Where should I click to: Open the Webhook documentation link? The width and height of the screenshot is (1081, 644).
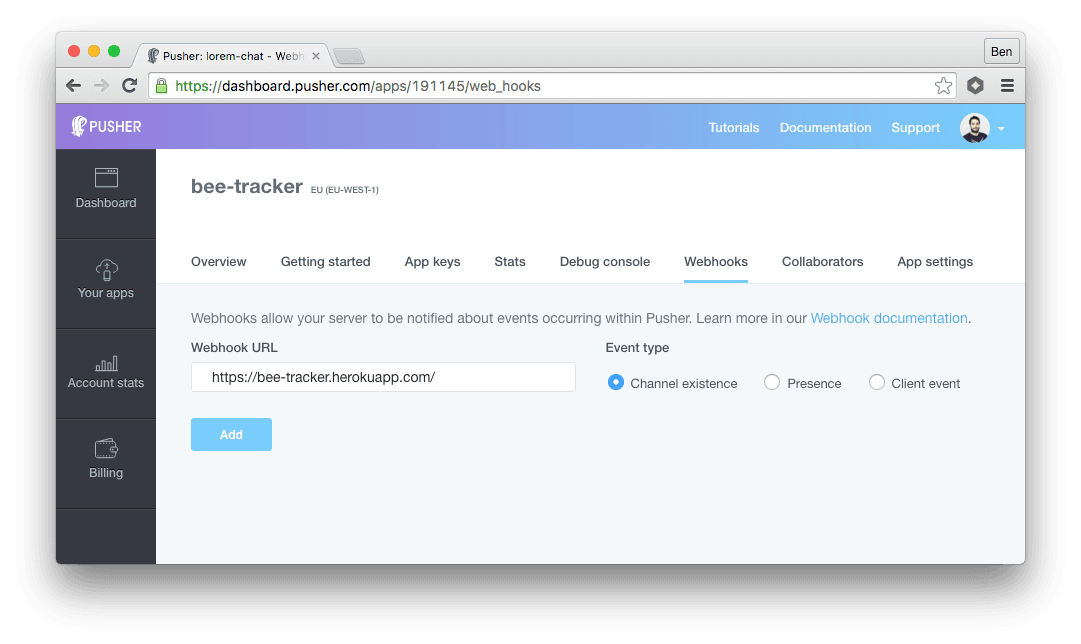point(889,317)
